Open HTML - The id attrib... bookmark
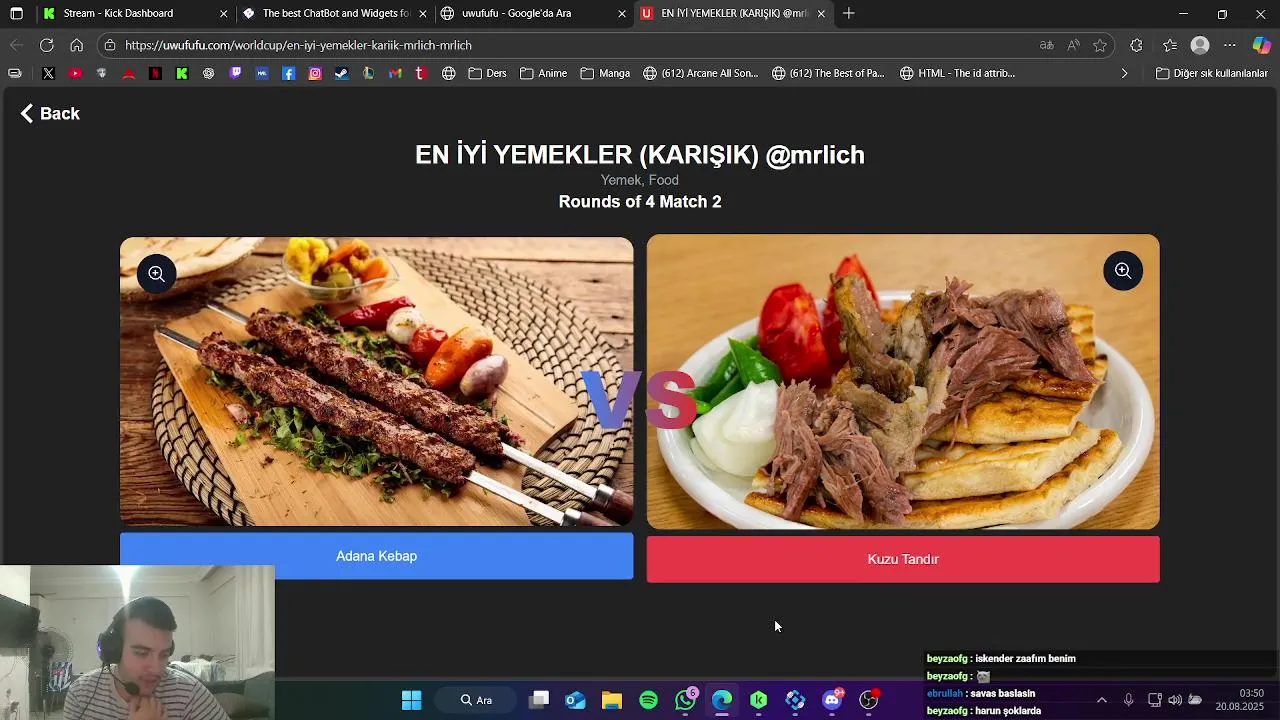 tap(957, 73)
